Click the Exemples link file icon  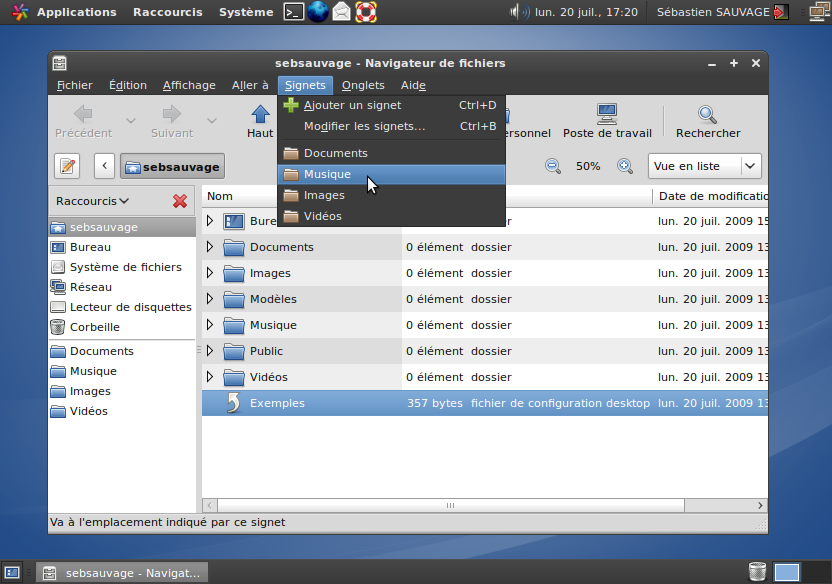click(x=233, y=403)
